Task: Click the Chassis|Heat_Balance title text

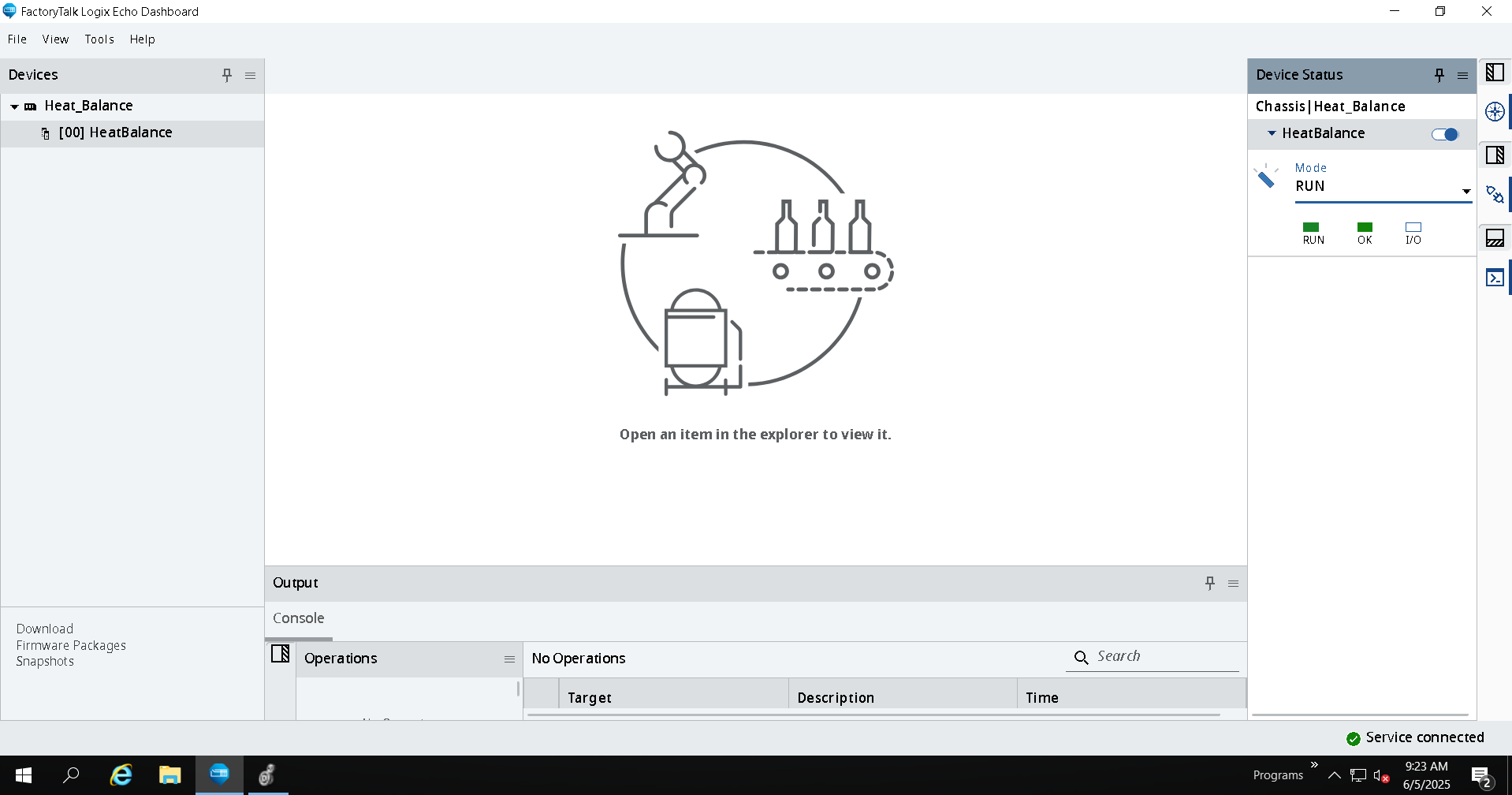Action: point(1331,106)
